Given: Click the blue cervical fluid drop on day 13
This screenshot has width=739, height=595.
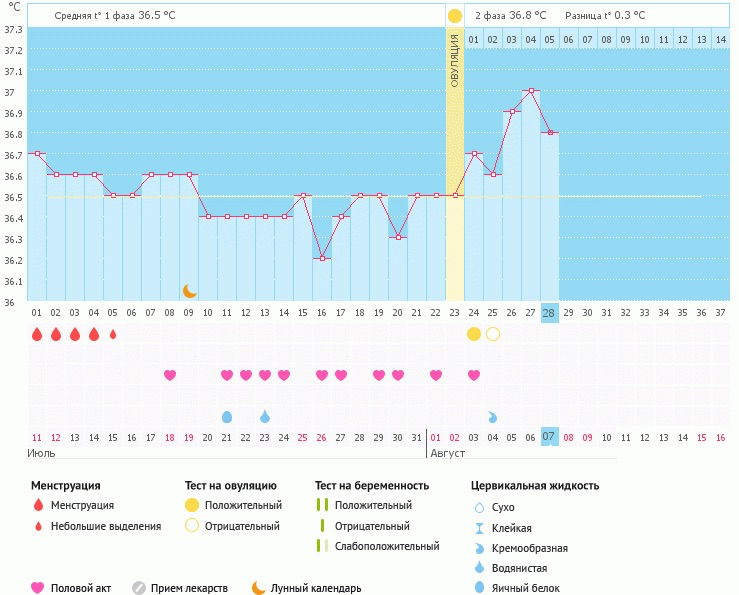Looking at the screenshot, I should click(265, 416).
